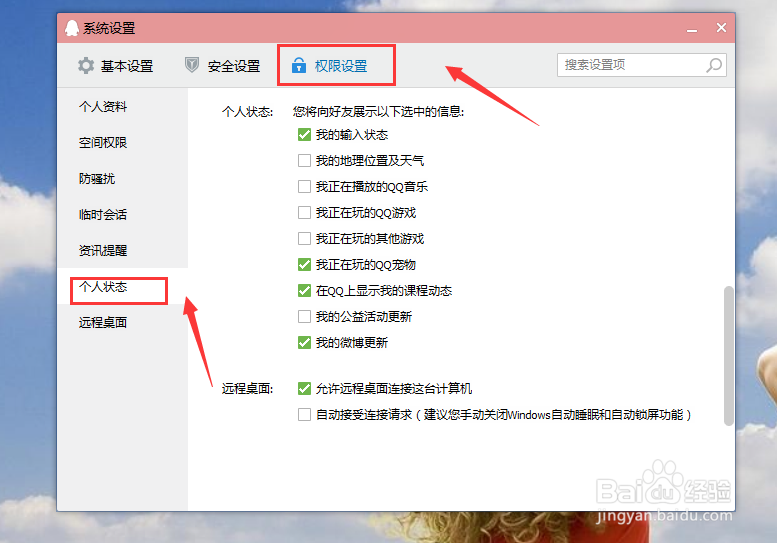This screenshot has width=777, height=543.
Task: Close the 系统设置 window
Action: point(722,28)
